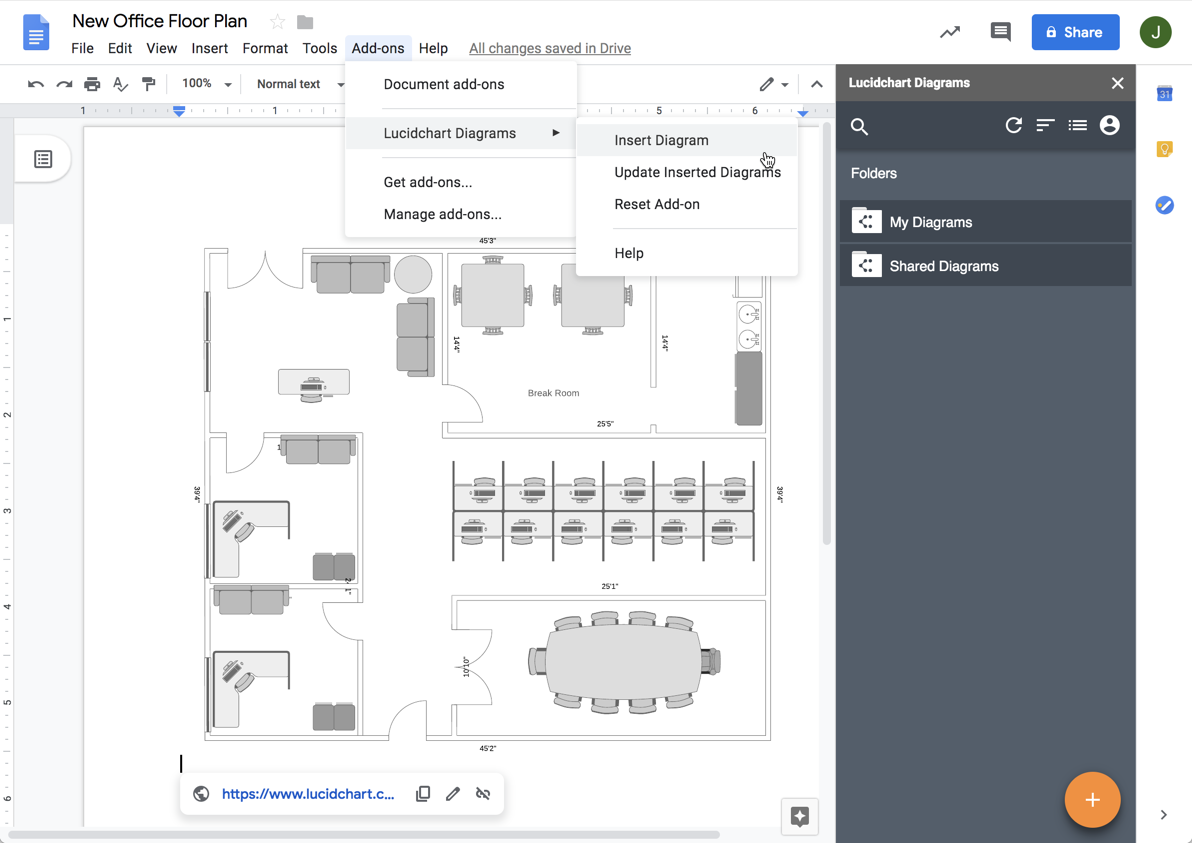Search Lucidchart diagrams with the magnifier
The image size is (1192, 843).
point(859,127)
